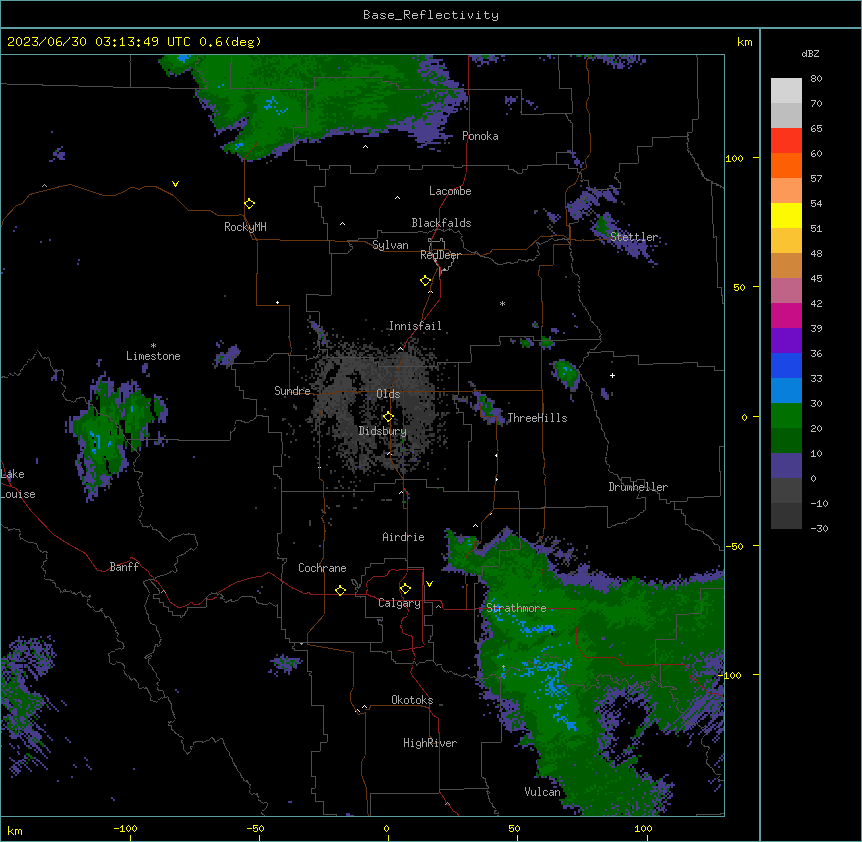Screen dimensions: 862x842
Task: Click the Okotoks town label
Action: pyautogui.click(x=412, y=700)
